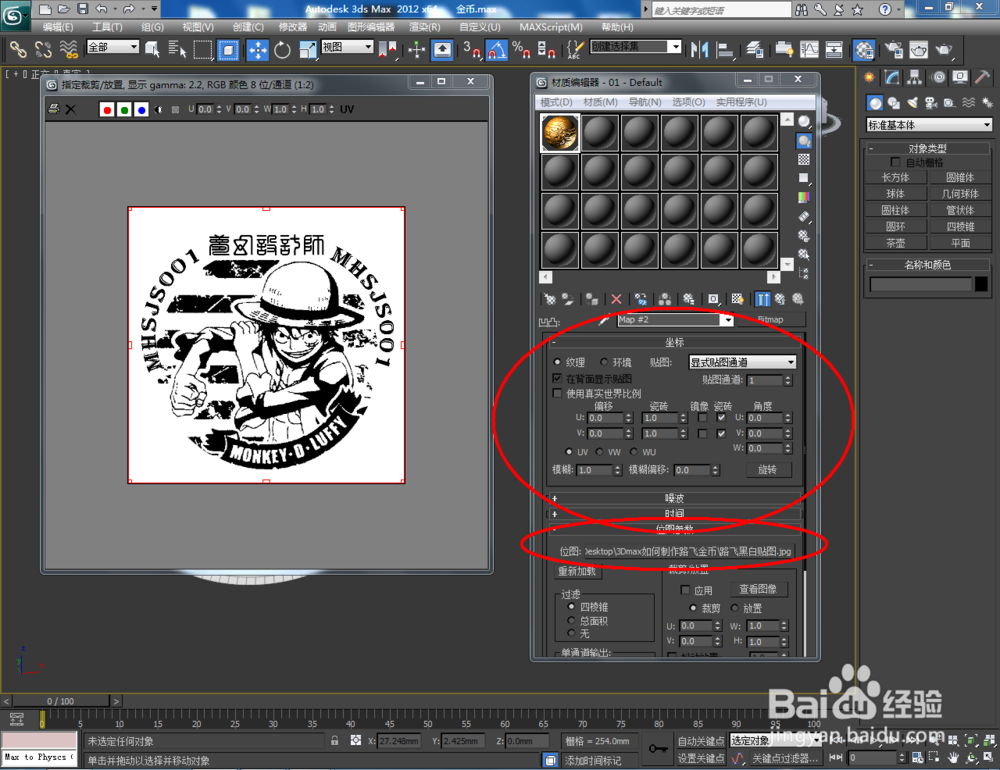The image size is (1000, 770).
Task: Click Show Map in Viewport icon
Action: click(x=737, y=299)
